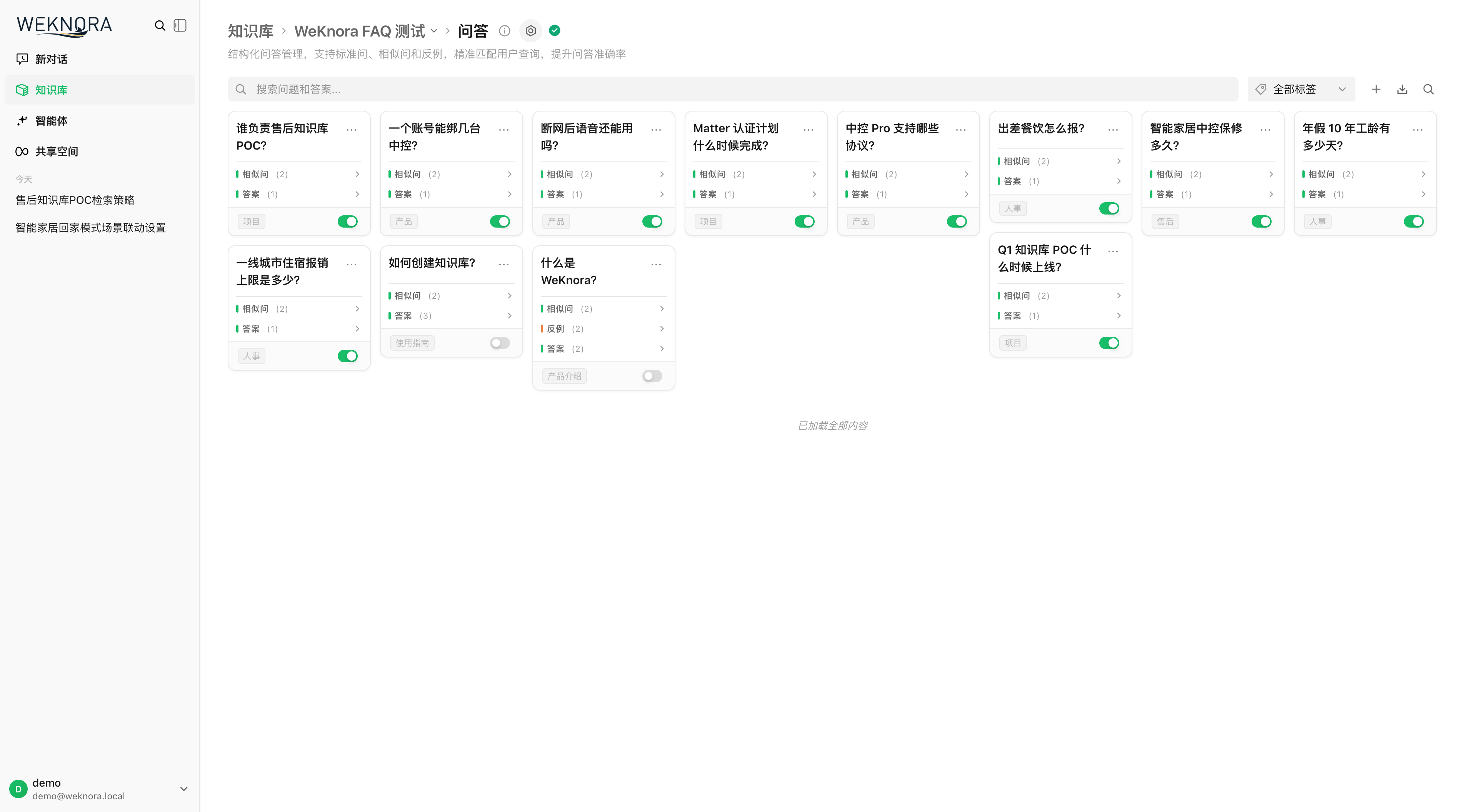The height and width of the screenshot is (812, 1477).
Task: Disable the 谁负责售后知识库 POC entry toggle
Action: click(x=347, y=222)
